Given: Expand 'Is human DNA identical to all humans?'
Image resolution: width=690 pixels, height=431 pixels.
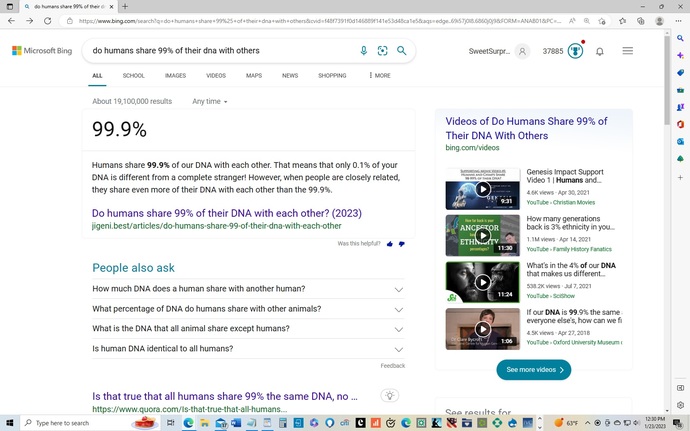Looking at the screenshot, I should [x=248, y=349].
